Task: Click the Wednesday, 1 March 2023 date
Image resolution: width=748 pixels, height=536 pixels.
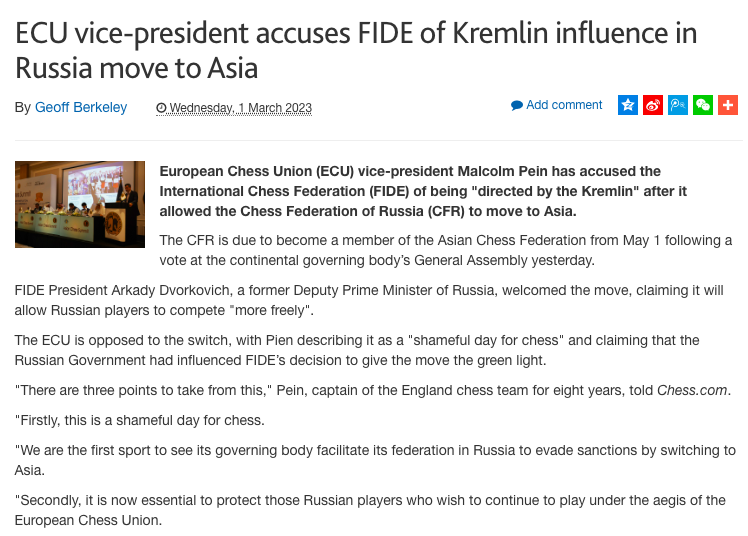Action: [x=240, y=108]
